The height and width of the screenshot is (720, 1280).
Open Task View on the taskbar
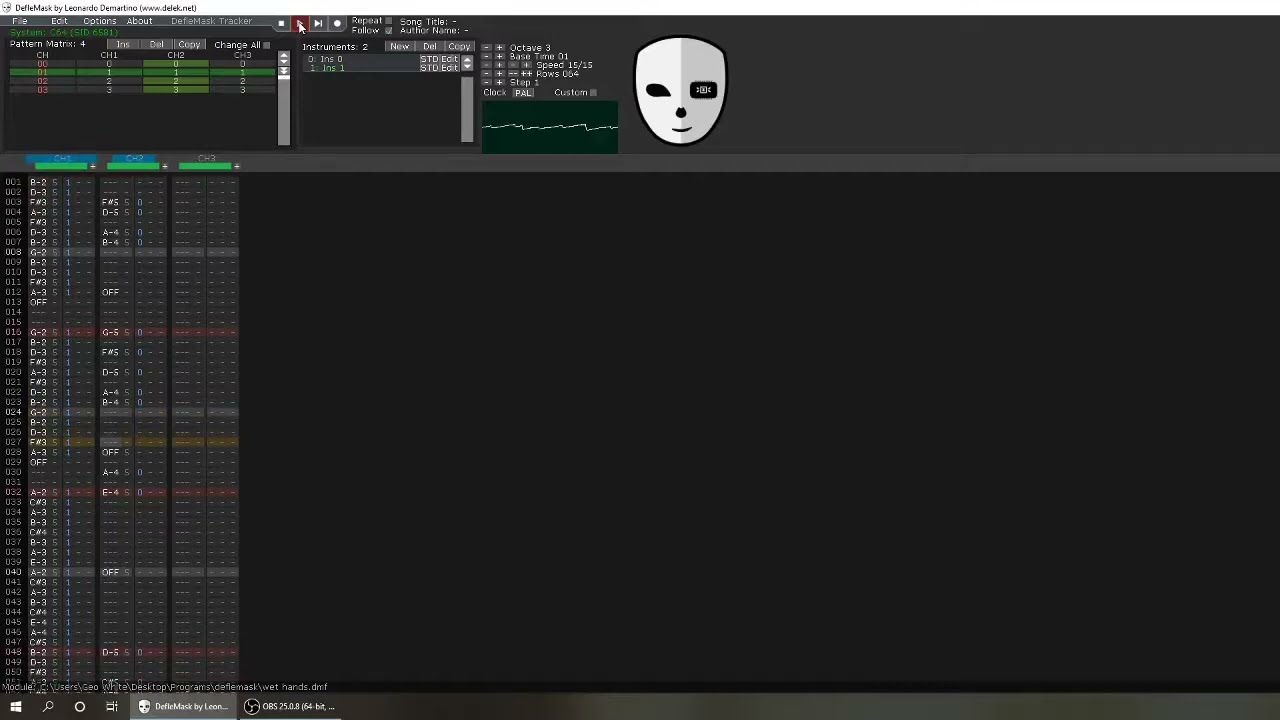(112, 707)
